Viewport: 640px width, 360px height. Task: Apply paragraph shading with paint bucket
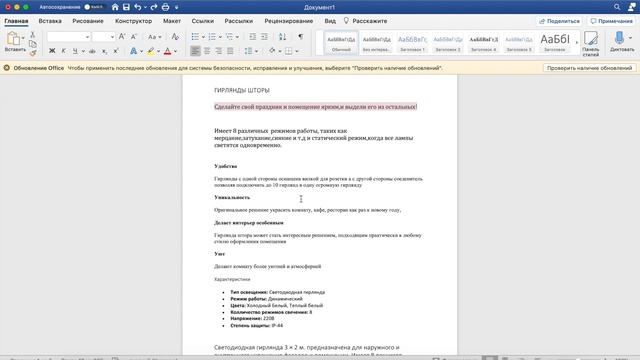point(272,51)
